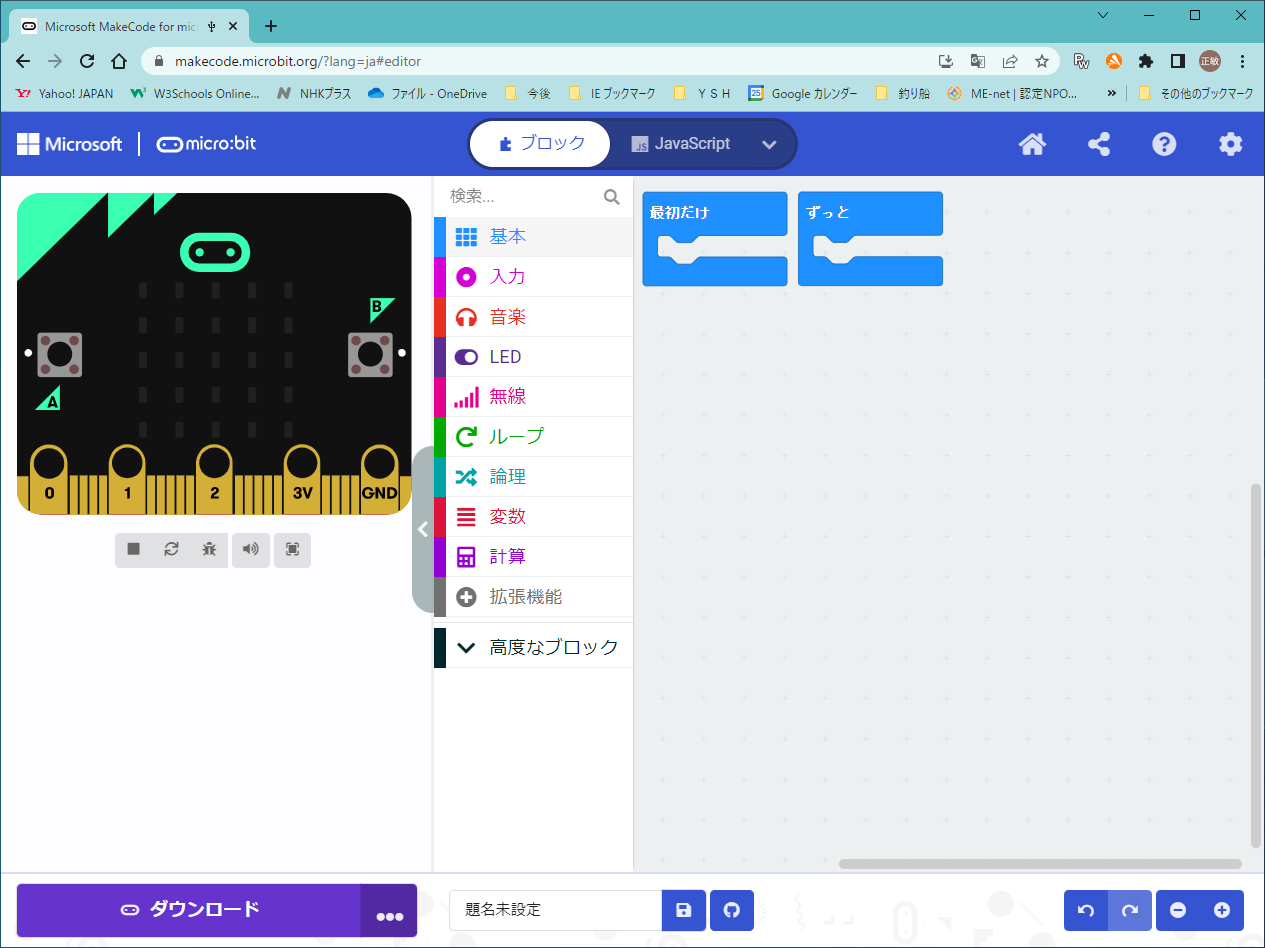Click the workspace vertical scrollbar
Viewport: 1265px width, 948px height.
(x=1256, y=665)
